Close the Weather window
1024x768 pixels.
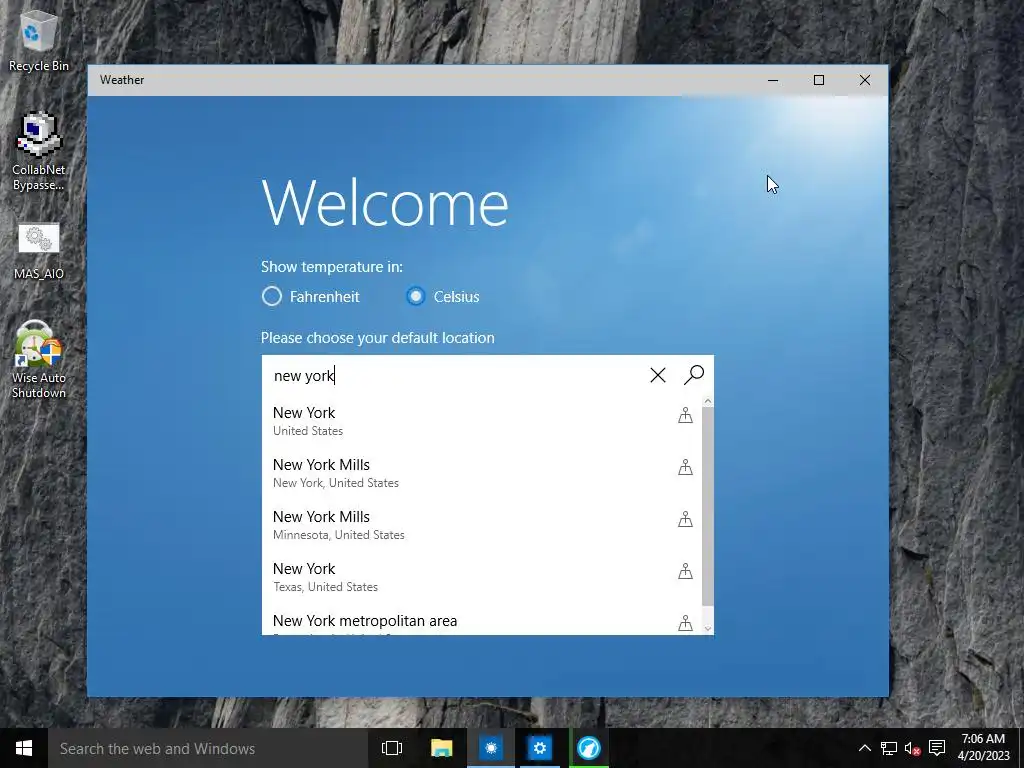(x=865, y=80)
